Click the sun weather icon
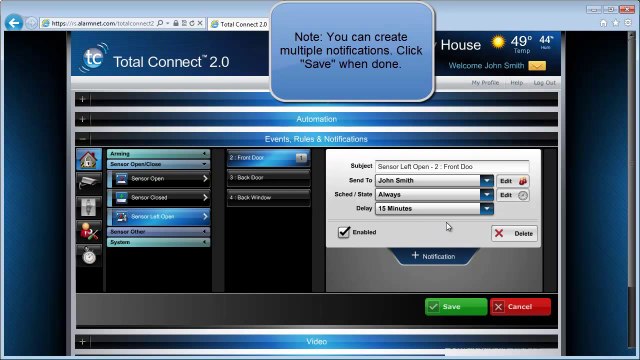Image resolution: width=640 pixels, height=360 pixels. [x=498, y=42]
